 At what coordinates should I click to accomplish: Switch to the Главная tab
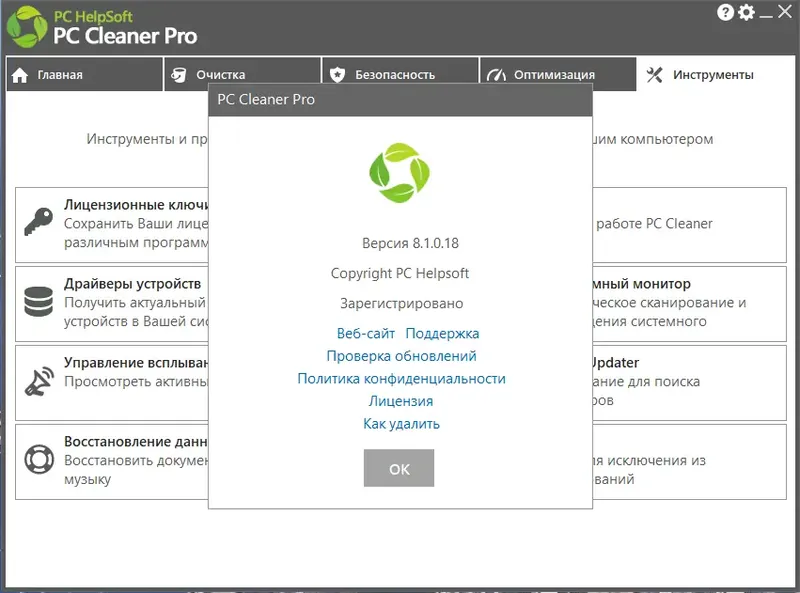pyautogui.click(x=60, y=73)
